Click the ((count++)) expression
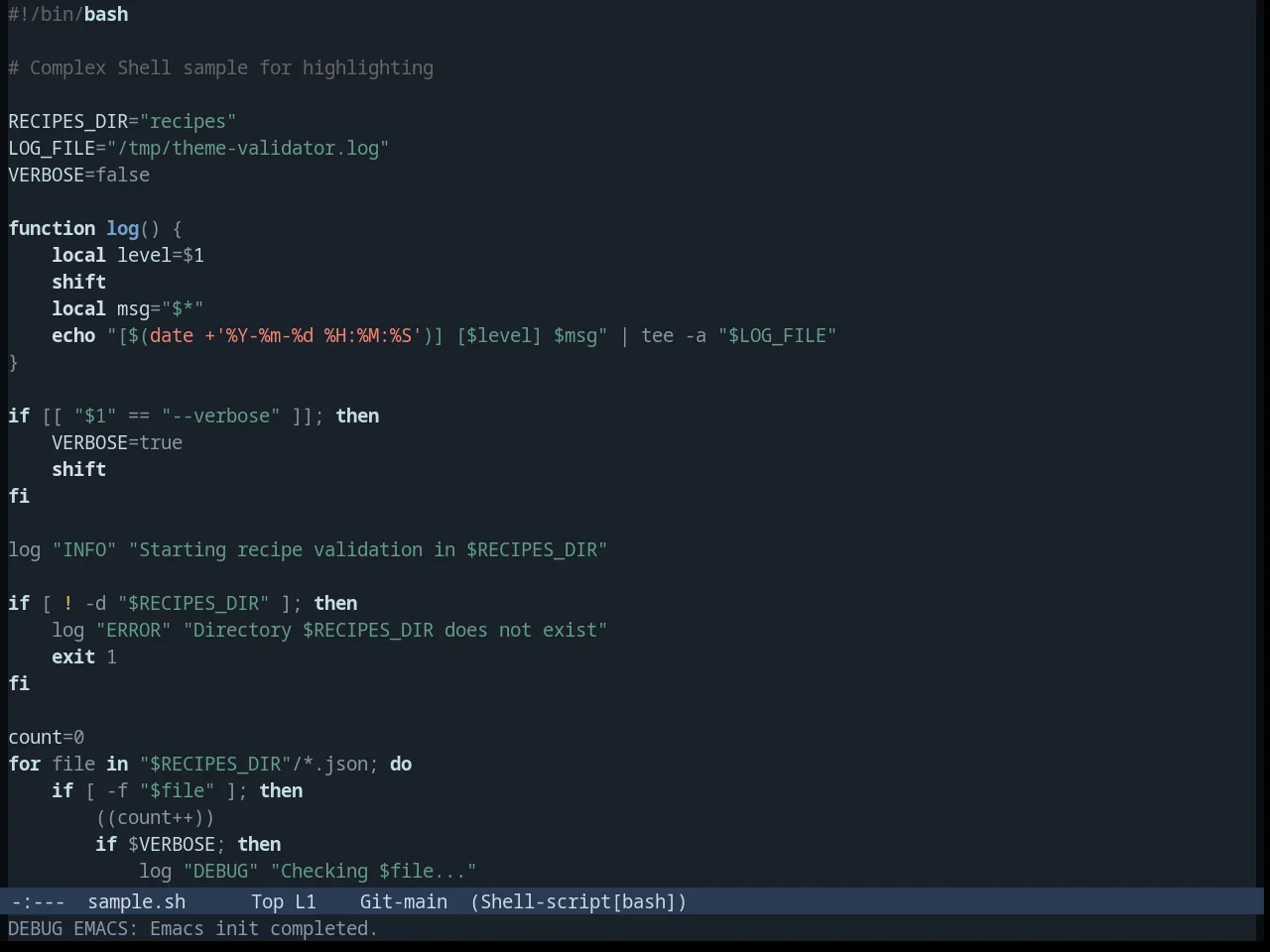 pos(155,817)
